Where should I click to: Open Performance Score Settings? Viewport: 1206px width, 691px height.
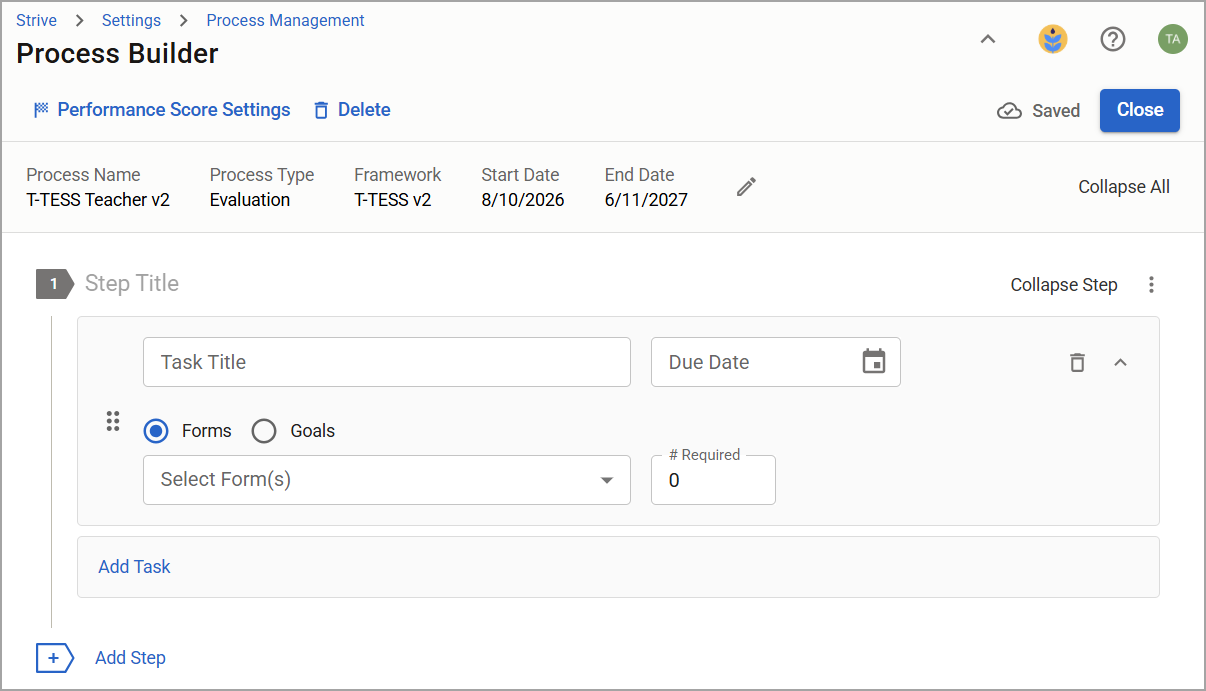coord(174,110)
